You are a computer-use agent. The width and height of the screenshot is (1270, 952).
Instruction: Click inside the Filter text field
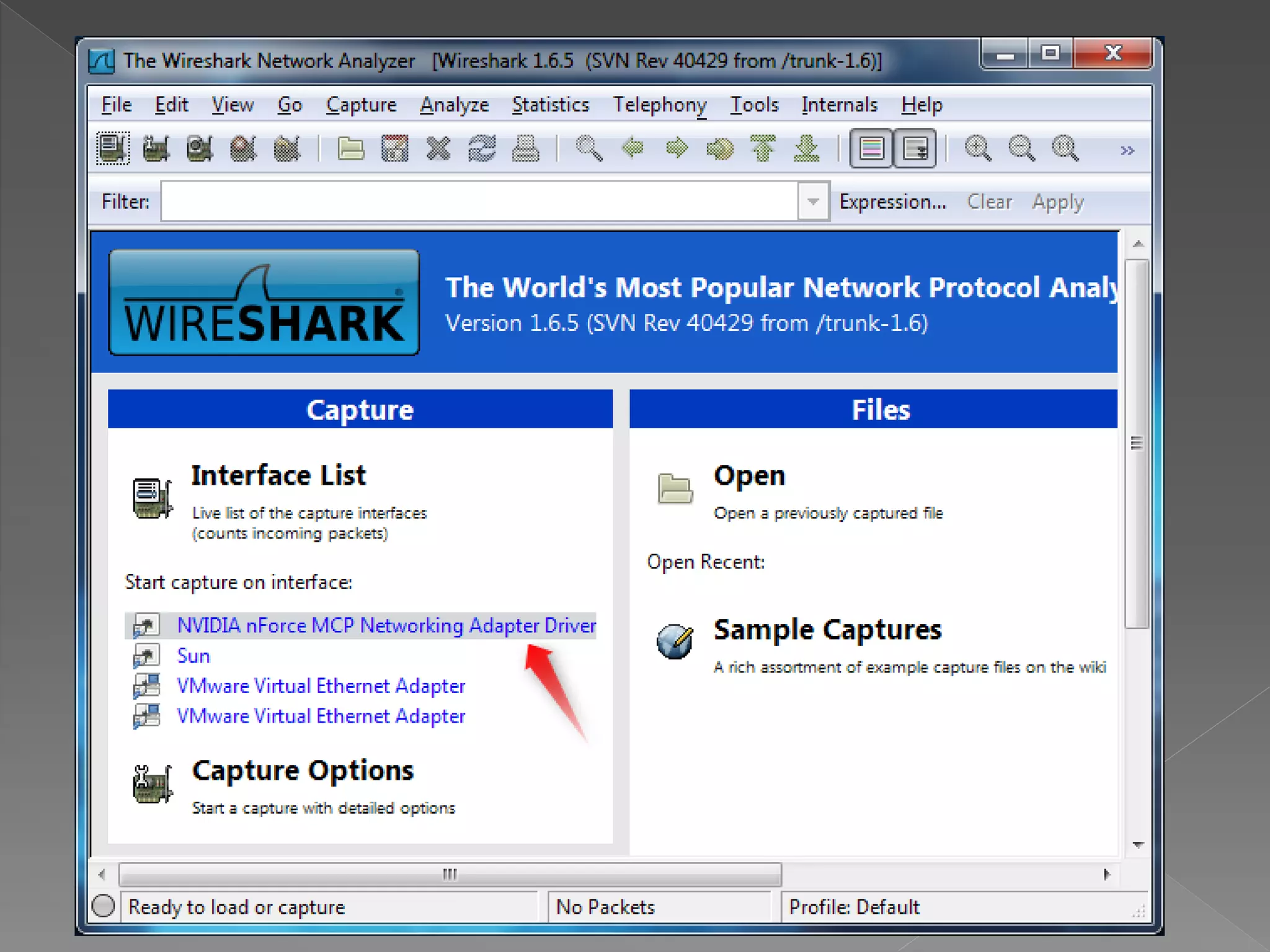[x=477, y=201]
